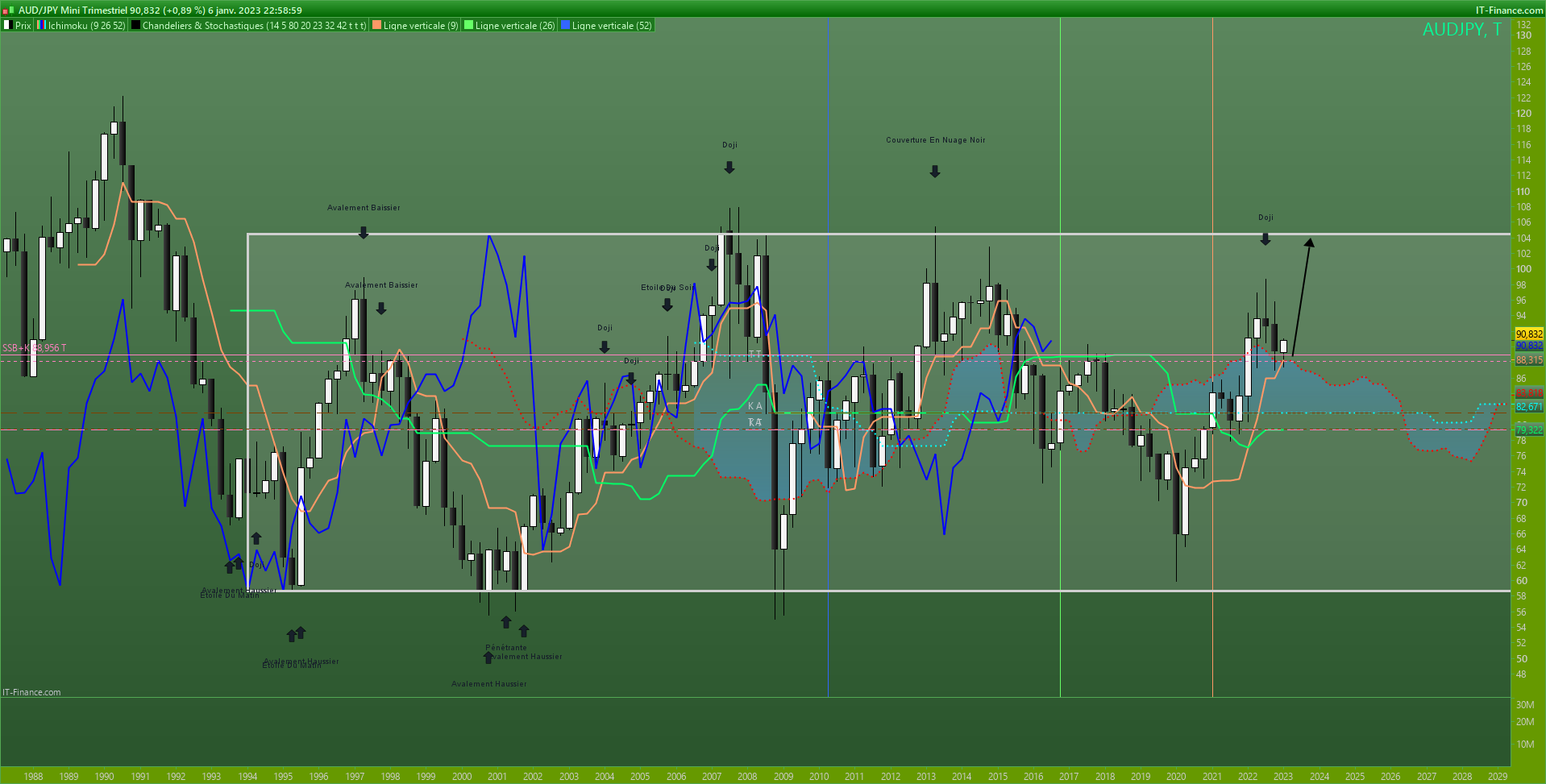The width and height of the screenshot is (1546, 784).
Task: Click the 2015 label on the time axis
Action: [998, 777]
